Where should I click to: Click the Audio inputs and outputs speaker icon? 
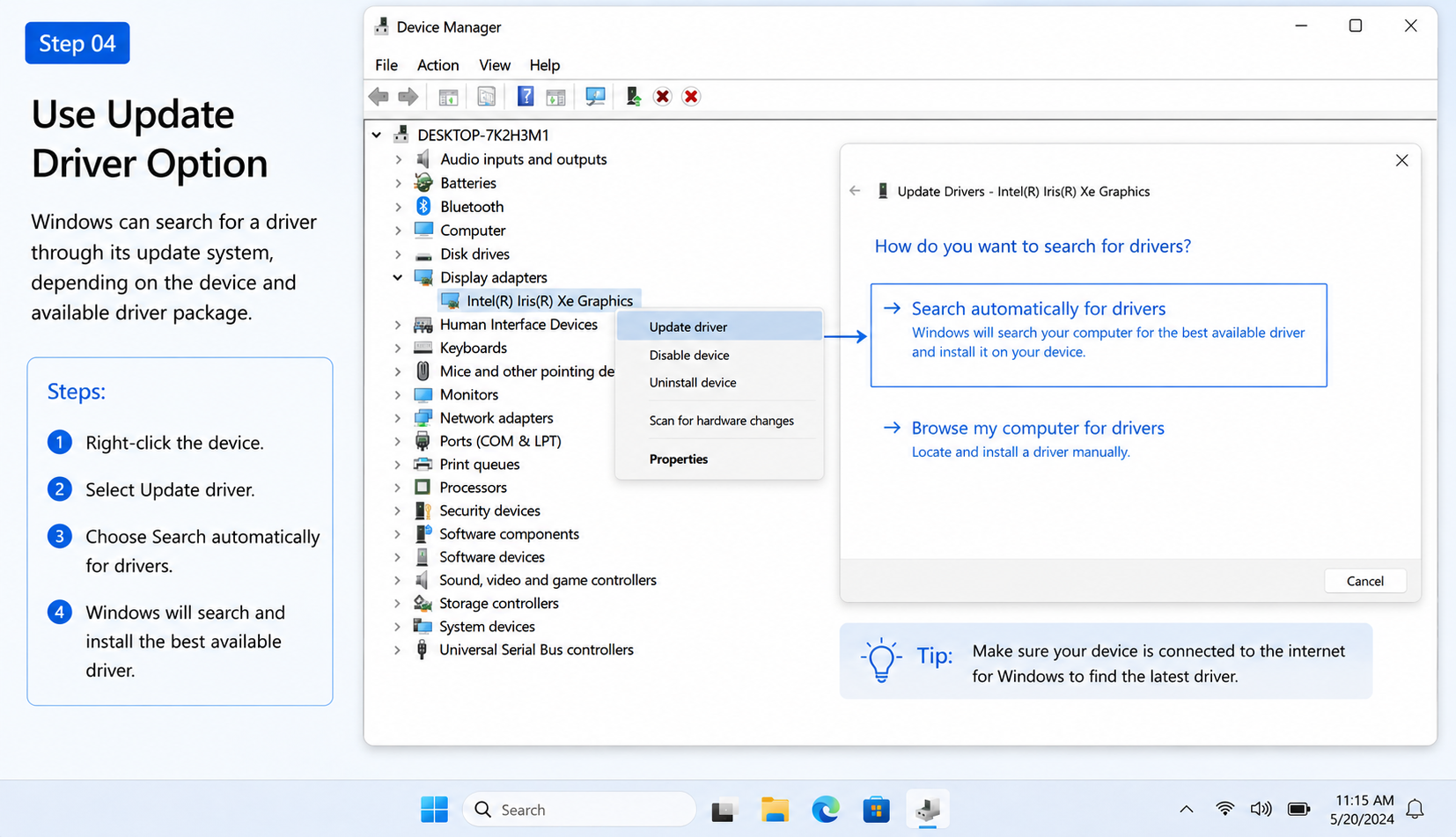coord(423,158)
